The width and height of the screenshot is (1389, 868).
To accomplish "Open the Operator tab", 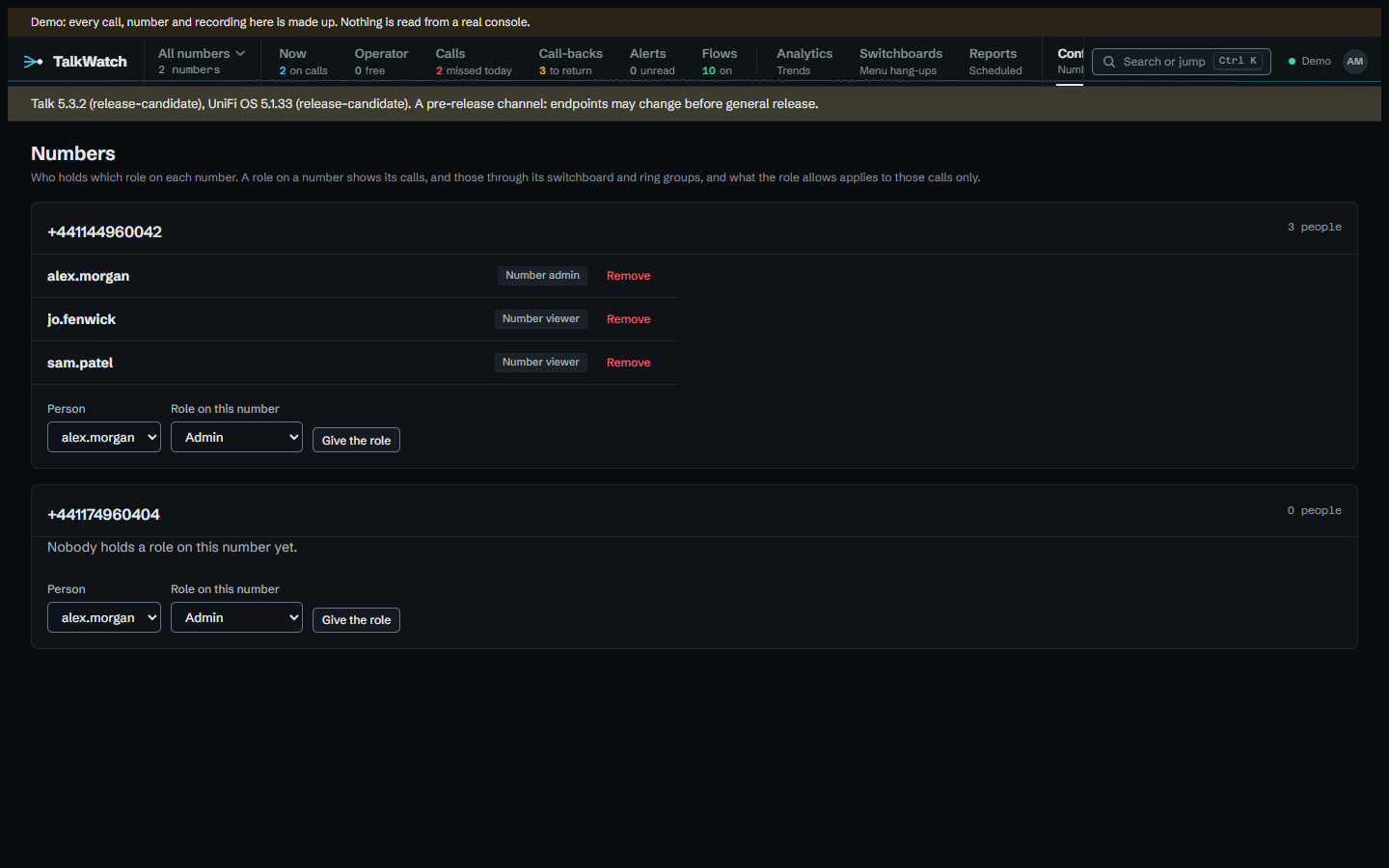I will tap(381, 61).
